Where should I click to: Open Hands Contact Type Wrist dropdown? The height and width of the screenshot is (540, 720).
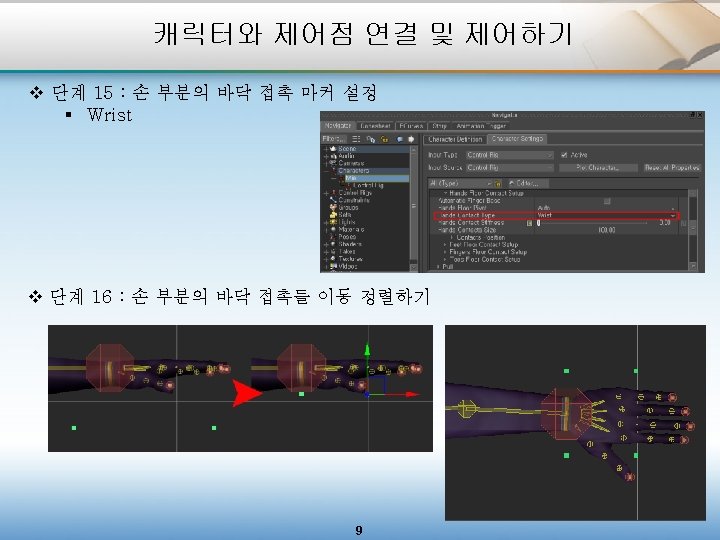click(607, 215)
